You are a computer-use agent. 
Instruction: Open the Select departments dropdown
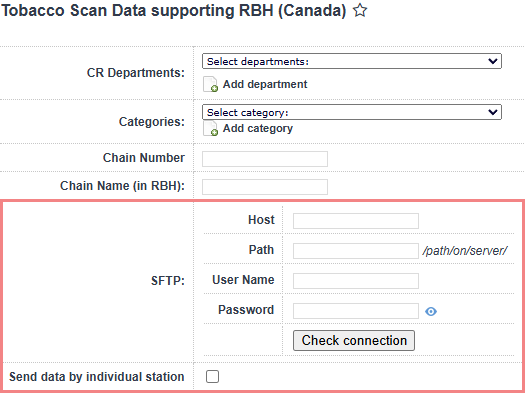tap(352, 61)
